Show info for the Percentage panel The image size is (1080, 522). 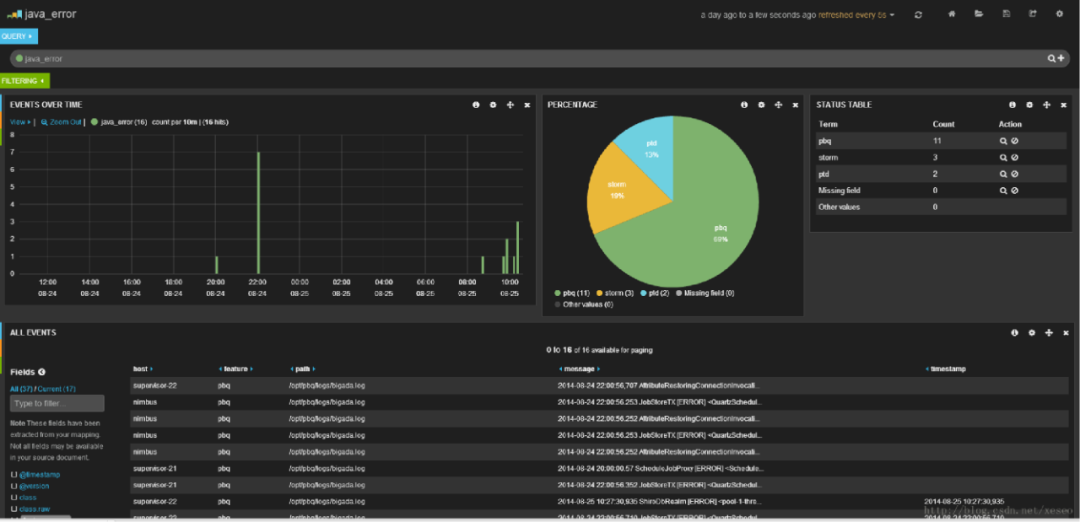[x=744, y=105]
